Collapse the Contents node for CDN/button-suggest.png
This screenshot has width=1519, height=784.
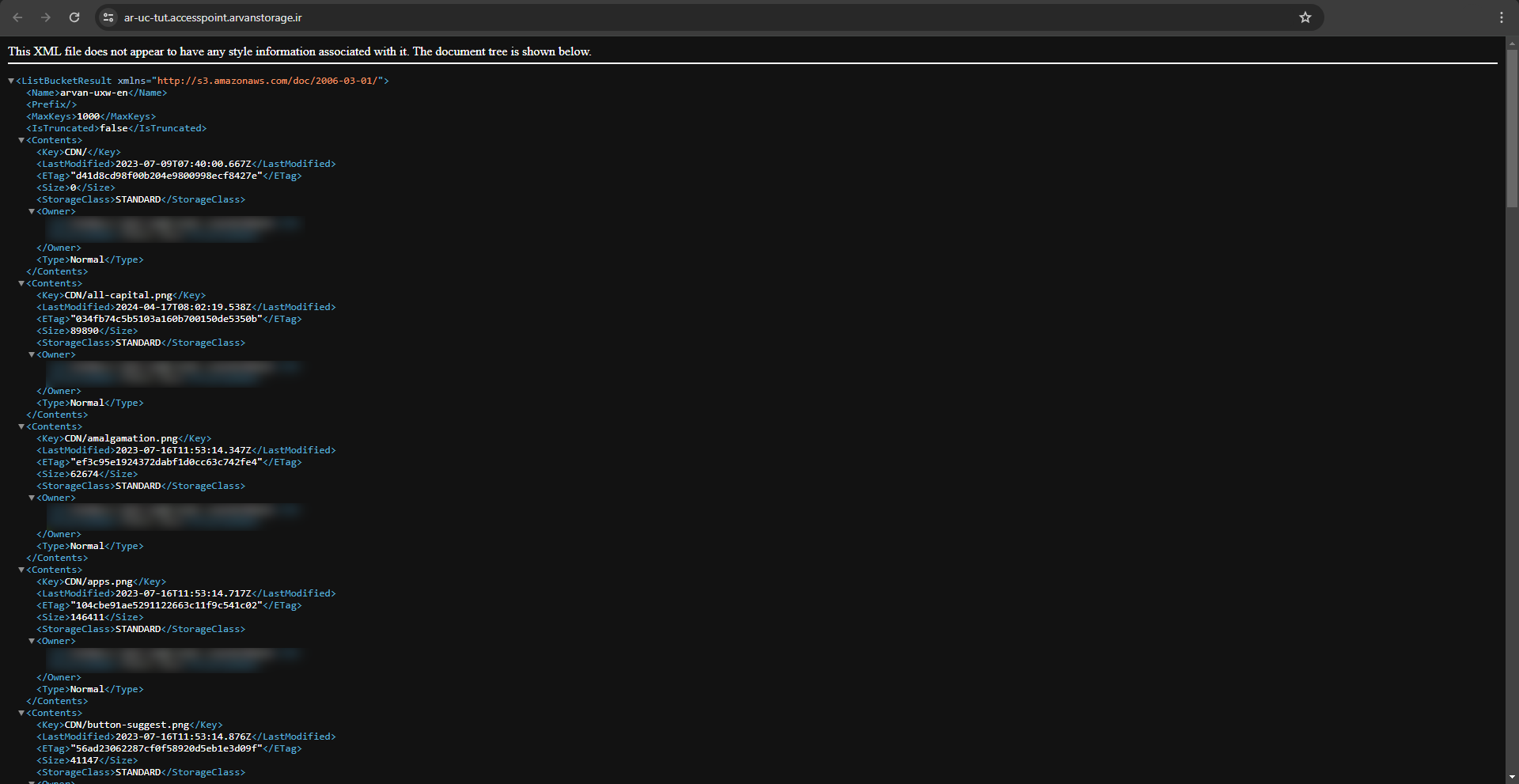21,713
